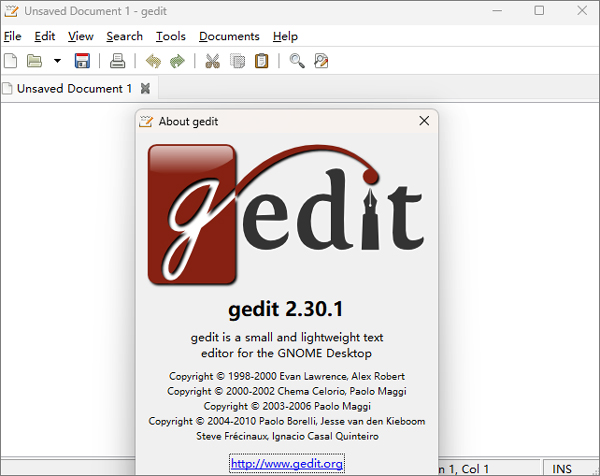Click the 2000-2002 Chema Celorio copyright line
The width and height of the screenshot is (600, 476).
(x=287, y=391)
